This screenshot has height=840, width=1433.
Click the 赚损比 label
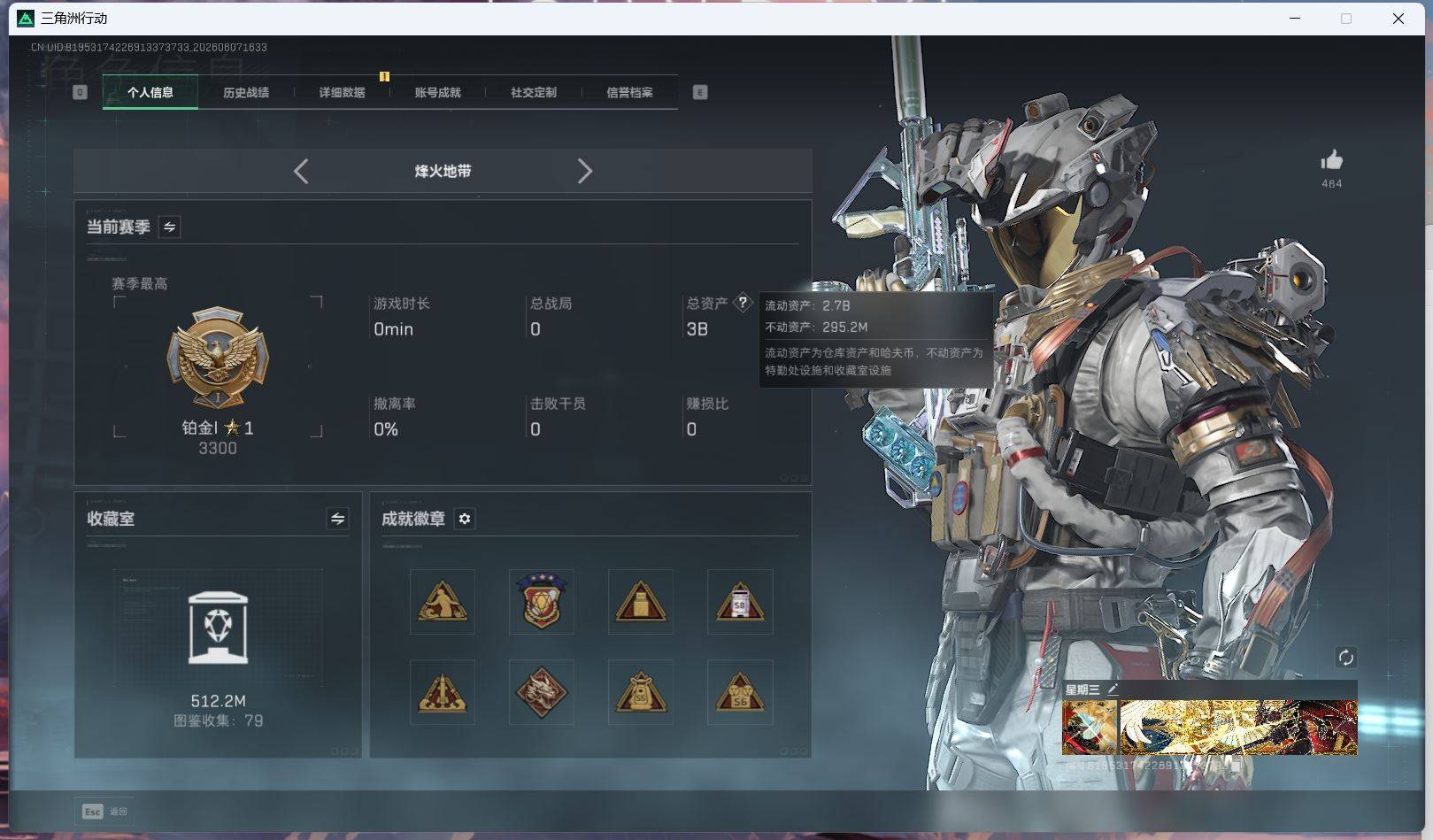click(707, 404)
